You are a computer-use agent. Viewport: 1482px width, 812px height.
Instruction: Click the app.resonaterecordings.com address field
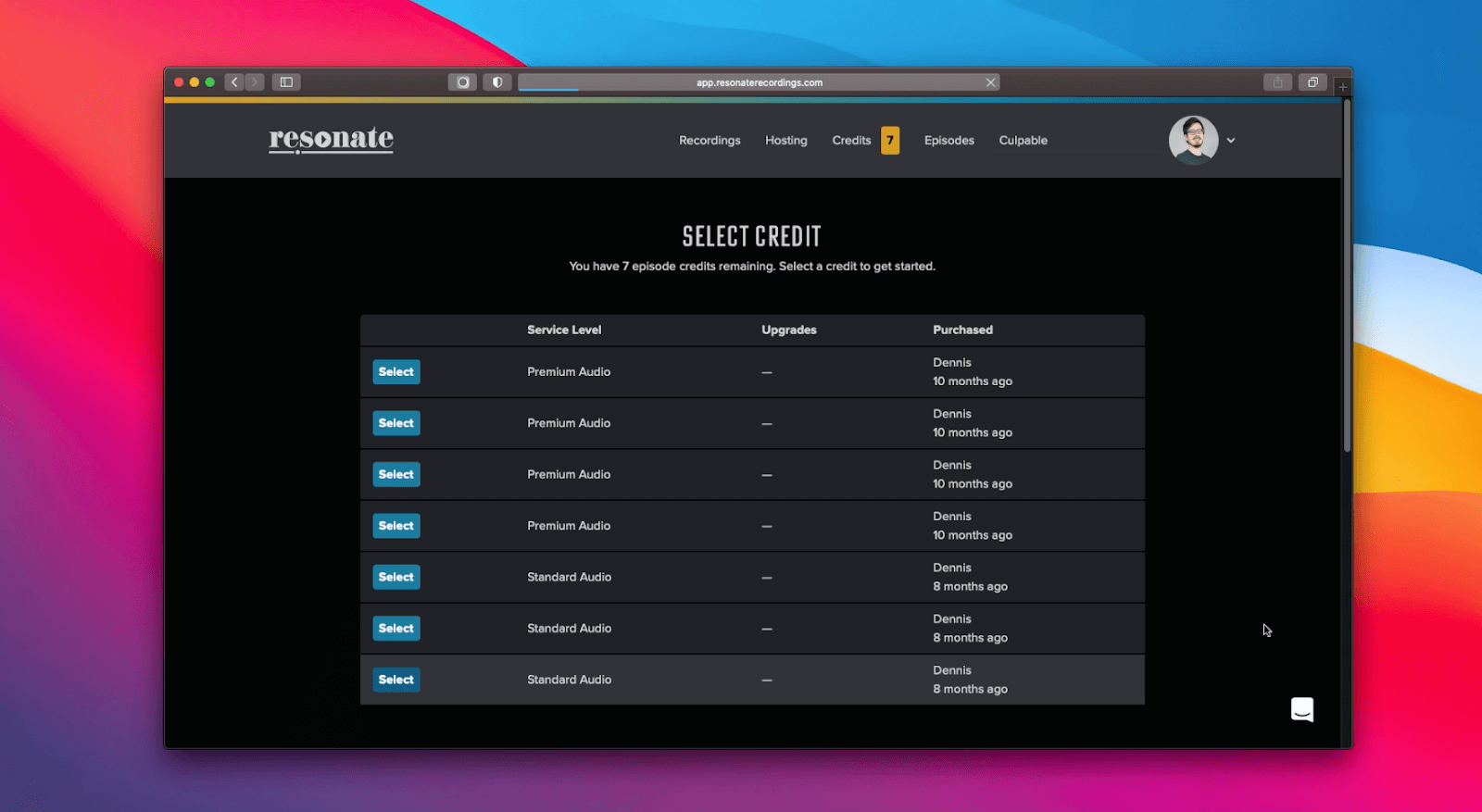point(759,82)
